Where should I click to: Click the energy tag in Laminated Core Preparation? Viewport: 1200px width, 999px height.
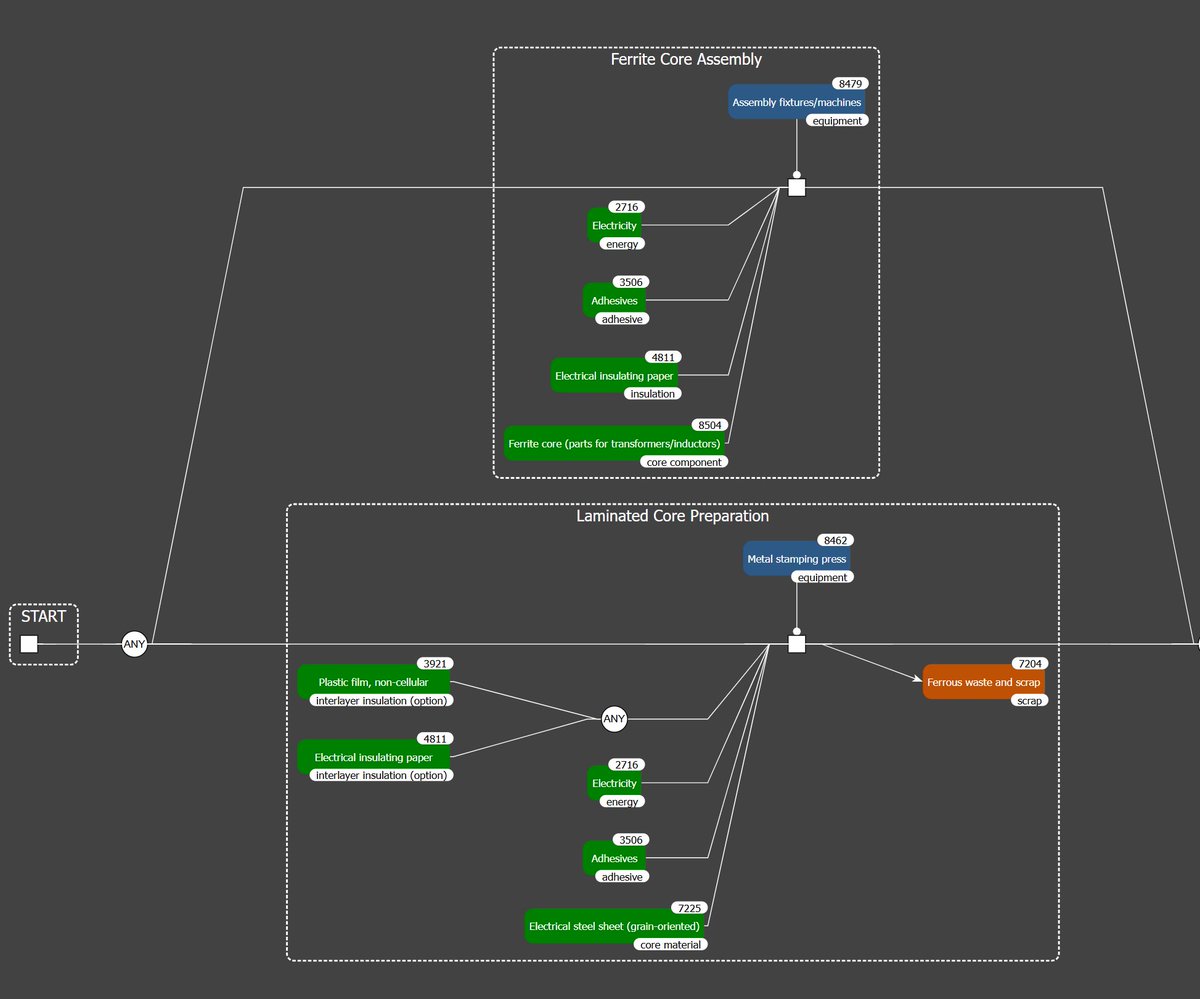pyautogui.click(x=622, y=801)
